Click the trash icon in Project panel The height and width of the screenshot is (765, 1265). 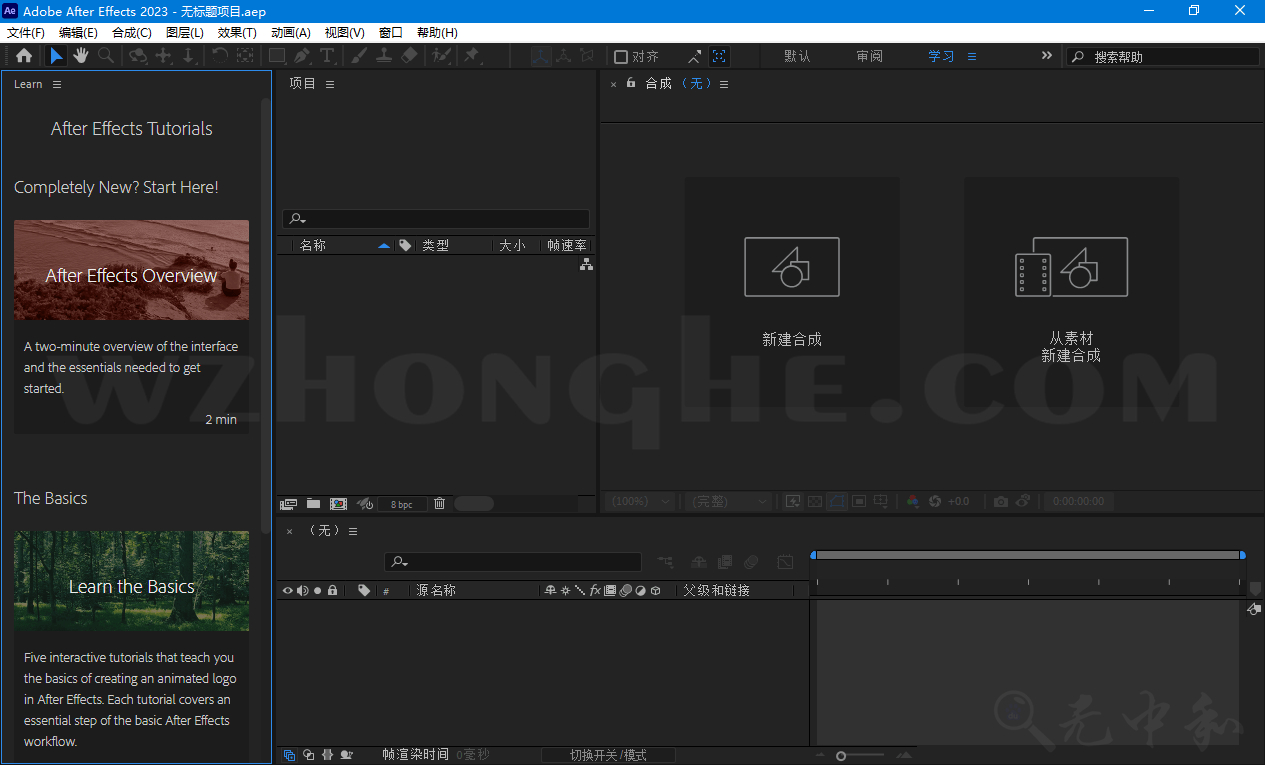pyautogui.click(x=439, y=504)
